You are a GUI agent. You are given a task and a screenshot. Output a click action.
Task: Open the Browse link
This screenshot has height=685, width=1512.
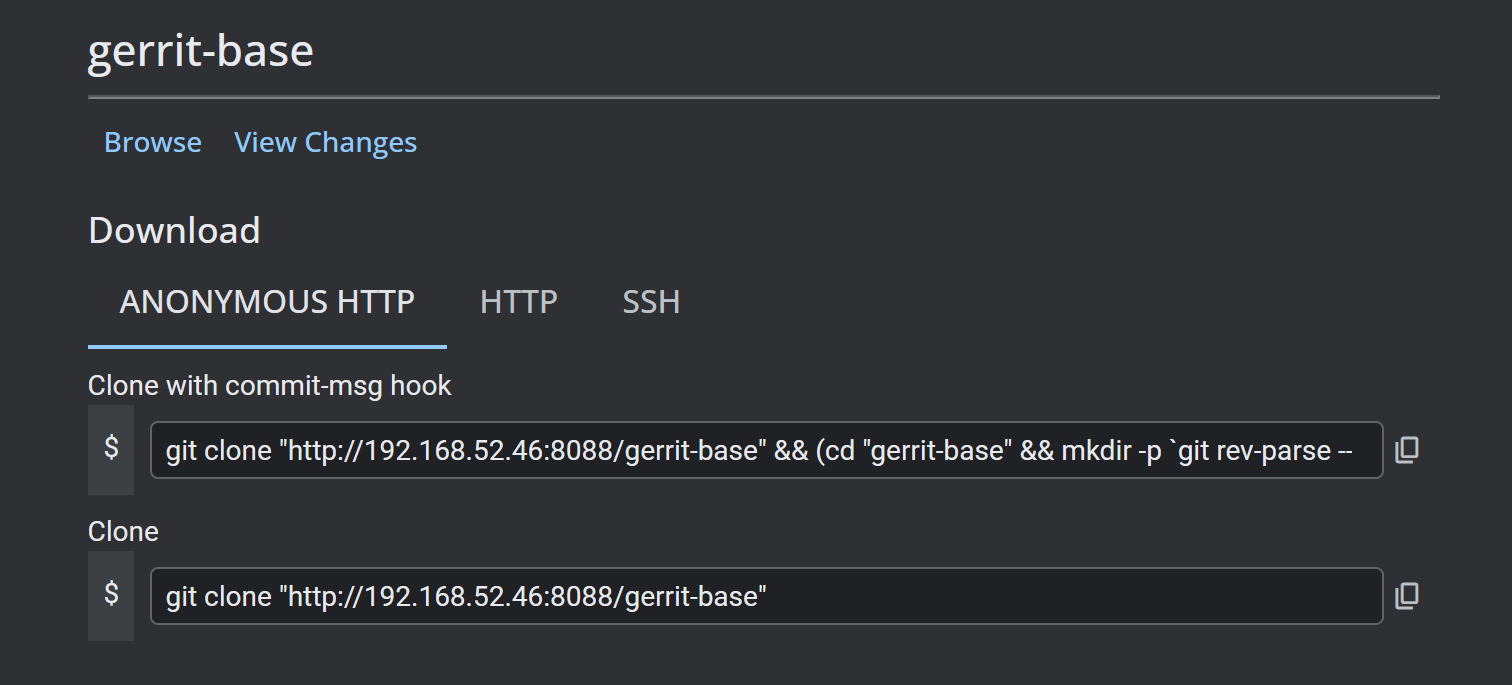tap(152, 143)
